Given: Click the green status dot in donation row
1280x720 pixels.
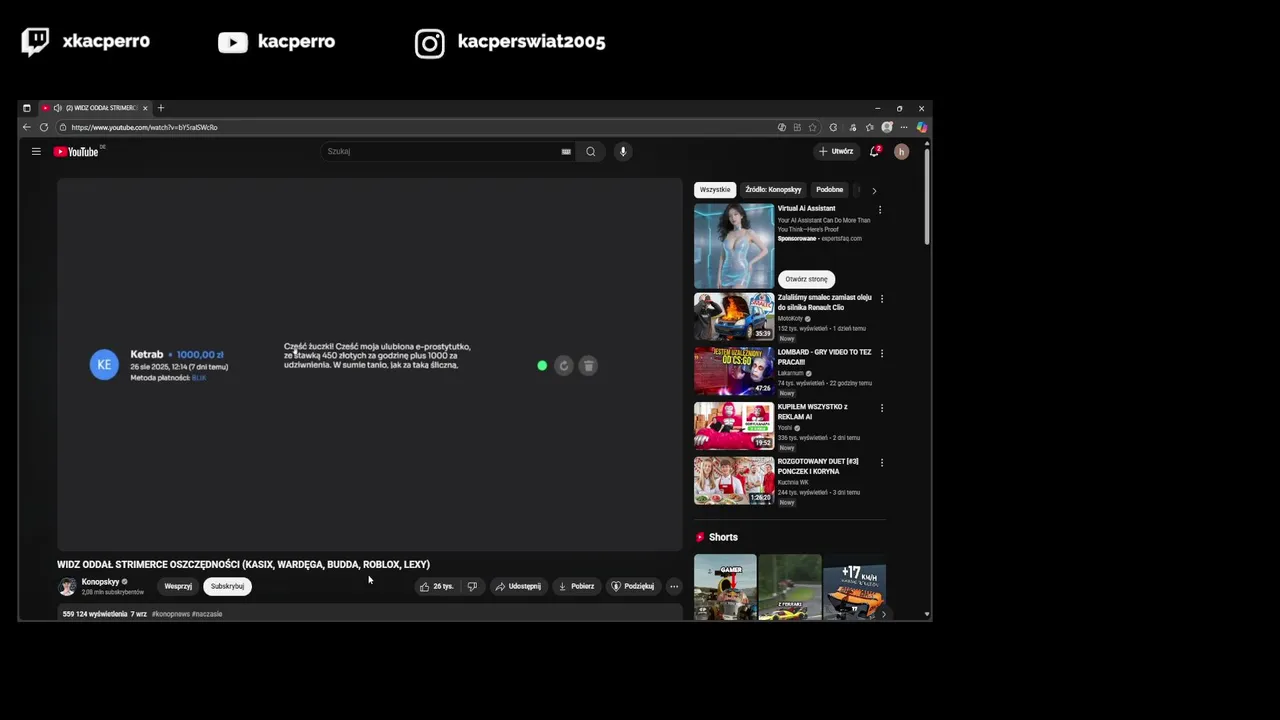Looking at the screenshot, I should [x=542, y=366].
